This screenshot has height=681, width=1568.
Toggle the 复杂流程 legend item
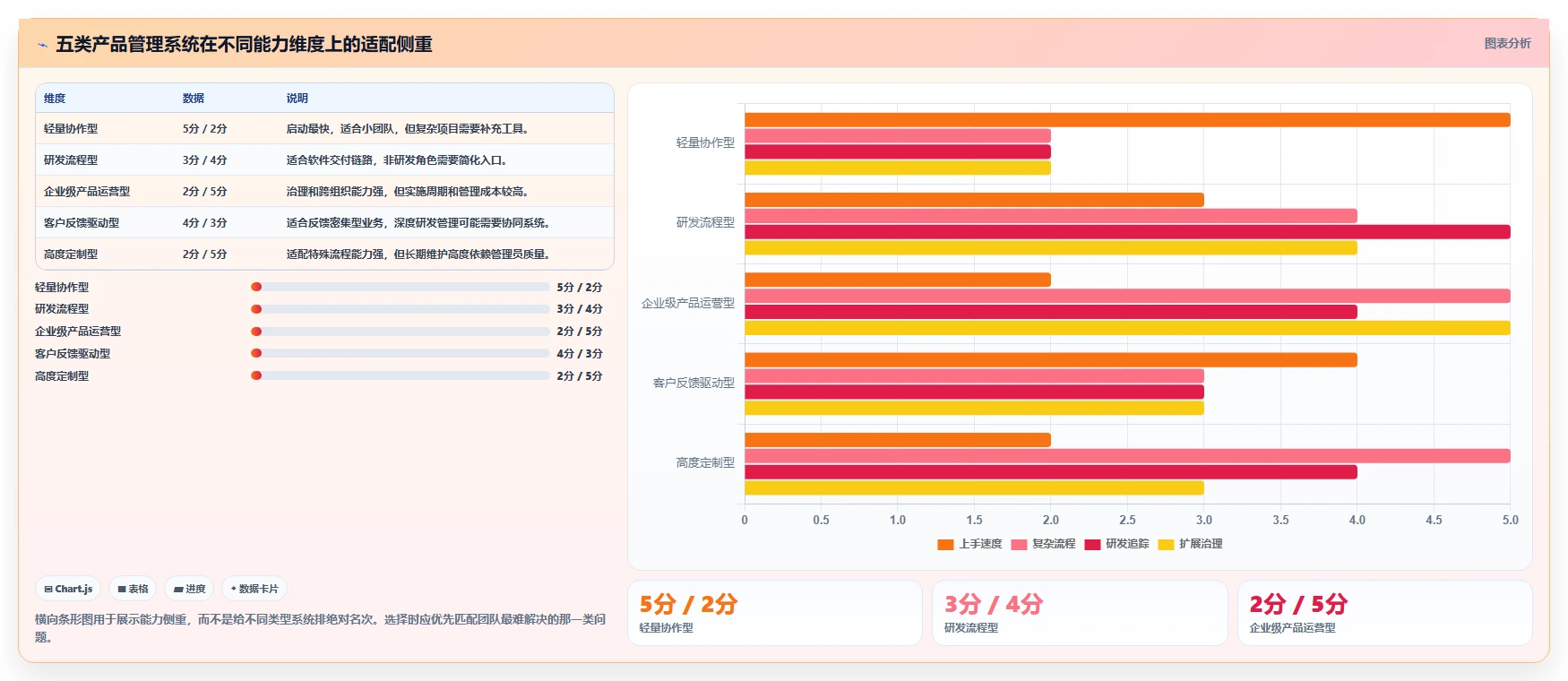(1043, 544)
